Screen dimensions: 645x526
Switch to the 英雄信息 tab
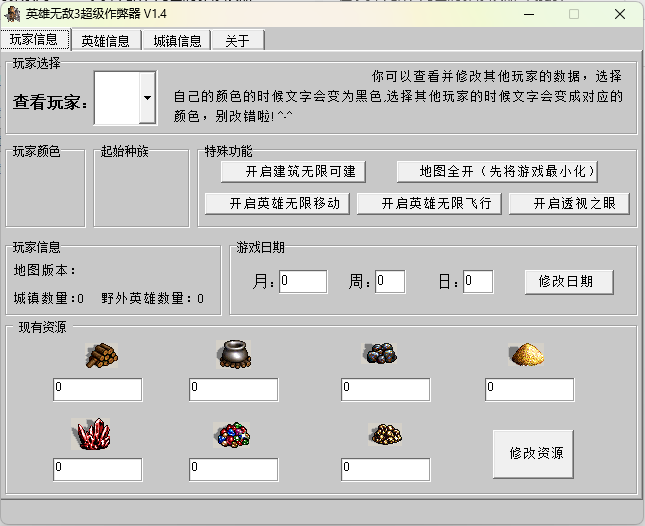click(105, 41)
